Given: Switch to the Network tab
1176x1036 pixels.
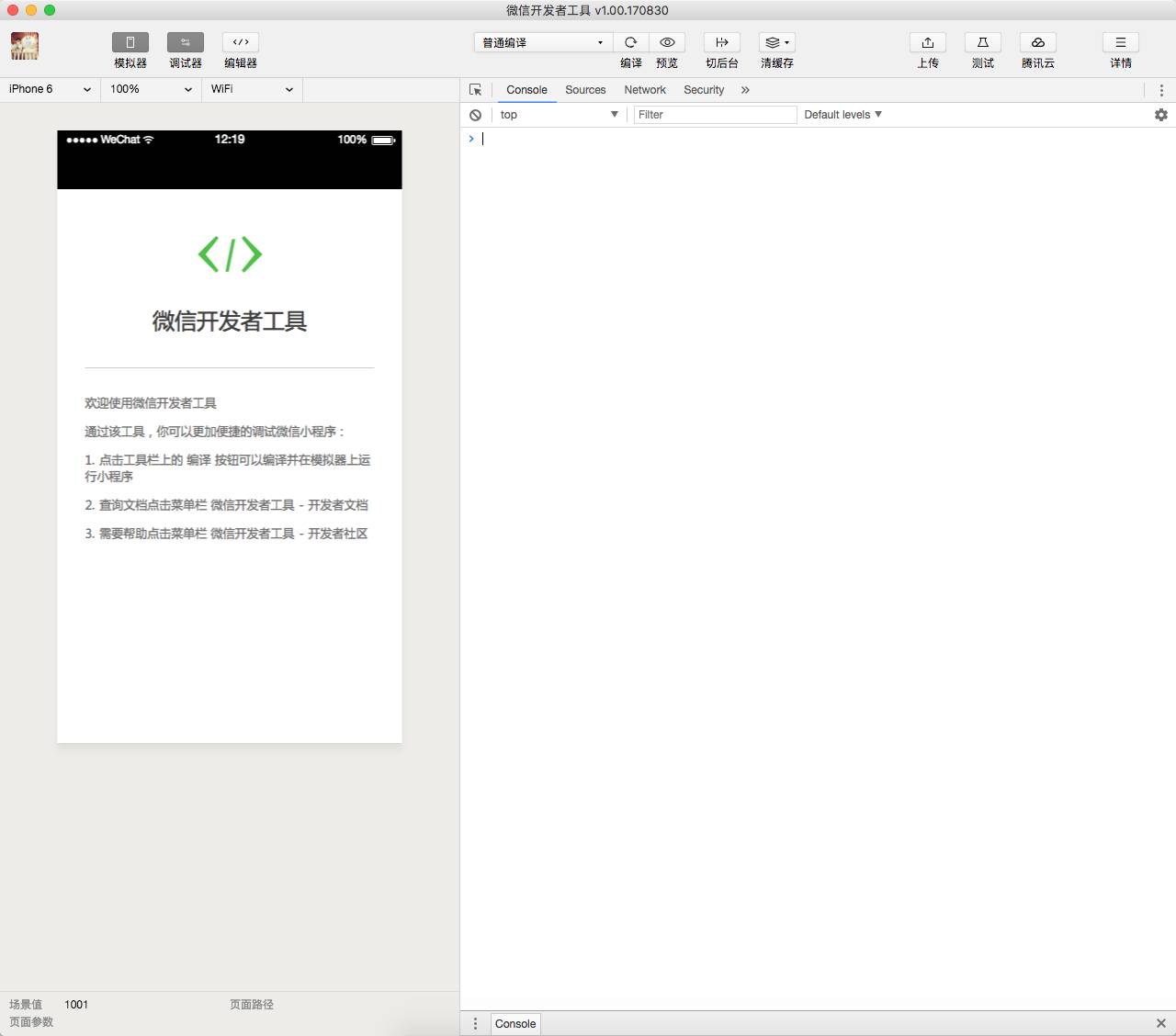Looking at the screenshot, I should coord(645,90).
